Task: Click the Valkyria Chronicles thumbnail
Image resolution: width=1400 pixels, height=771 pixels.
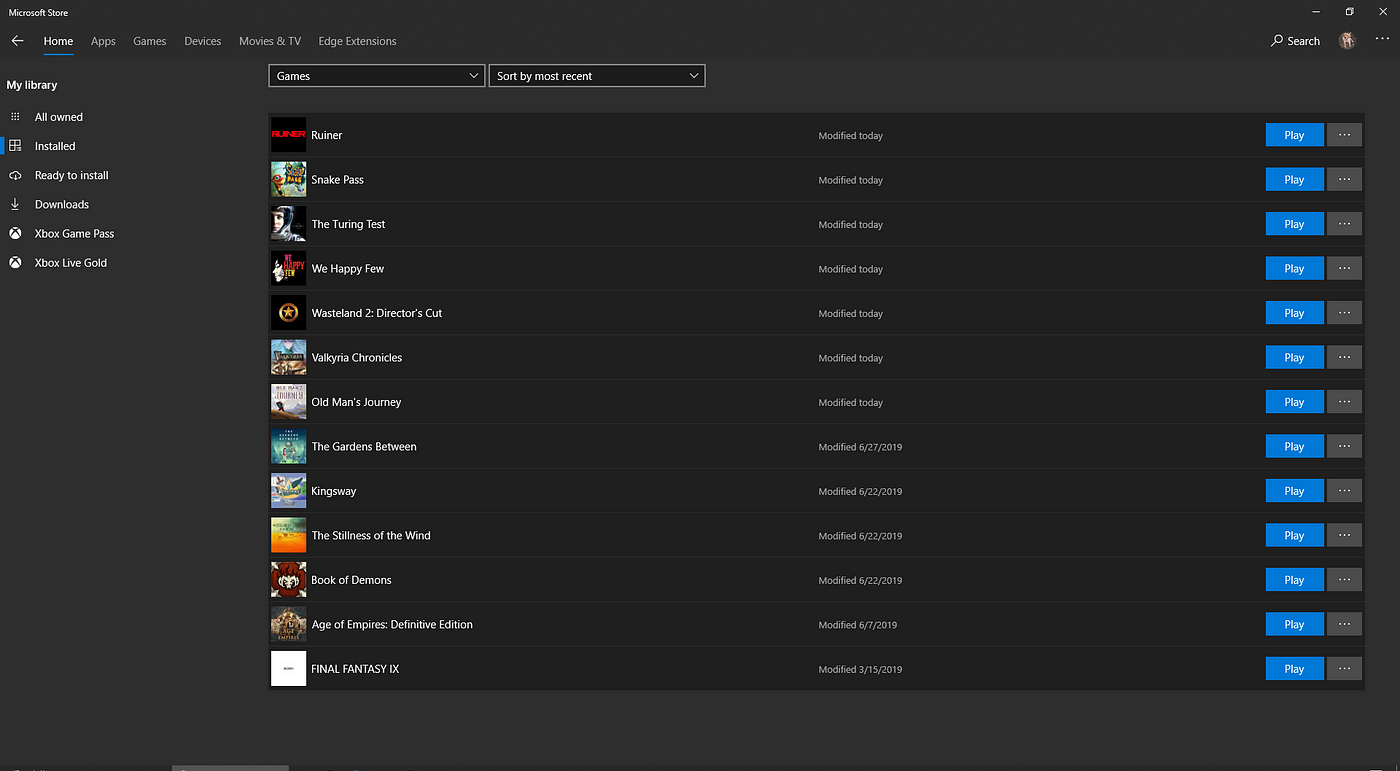Action: [288, 357]
